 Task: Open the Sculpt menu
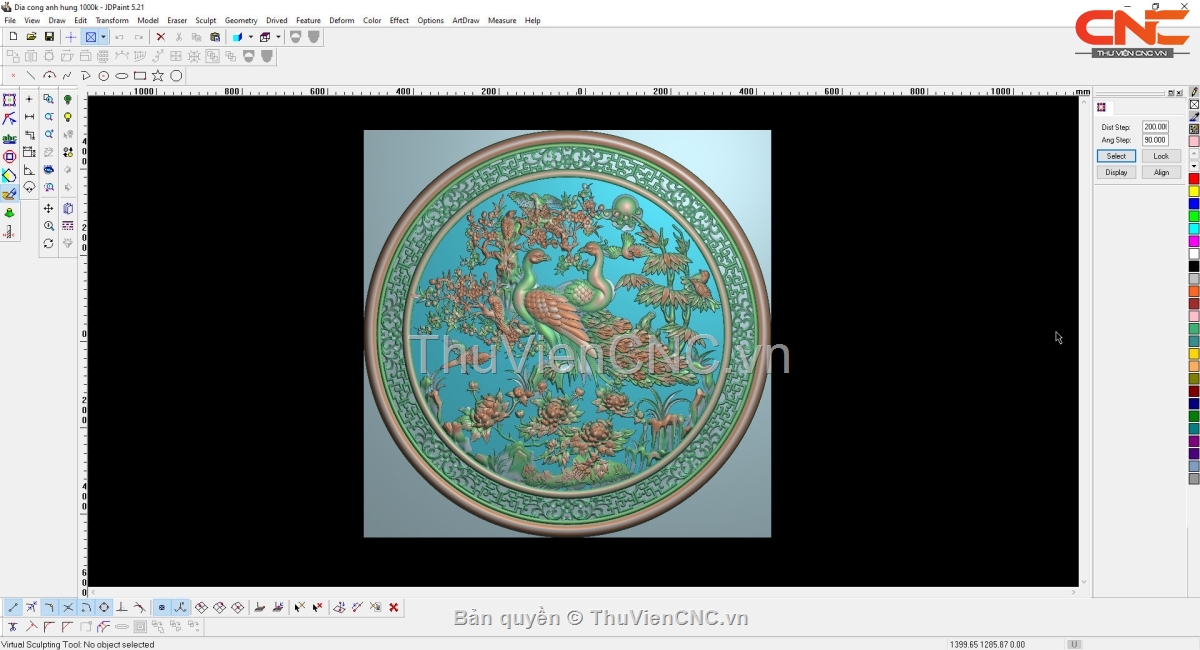tap(205, 20)
